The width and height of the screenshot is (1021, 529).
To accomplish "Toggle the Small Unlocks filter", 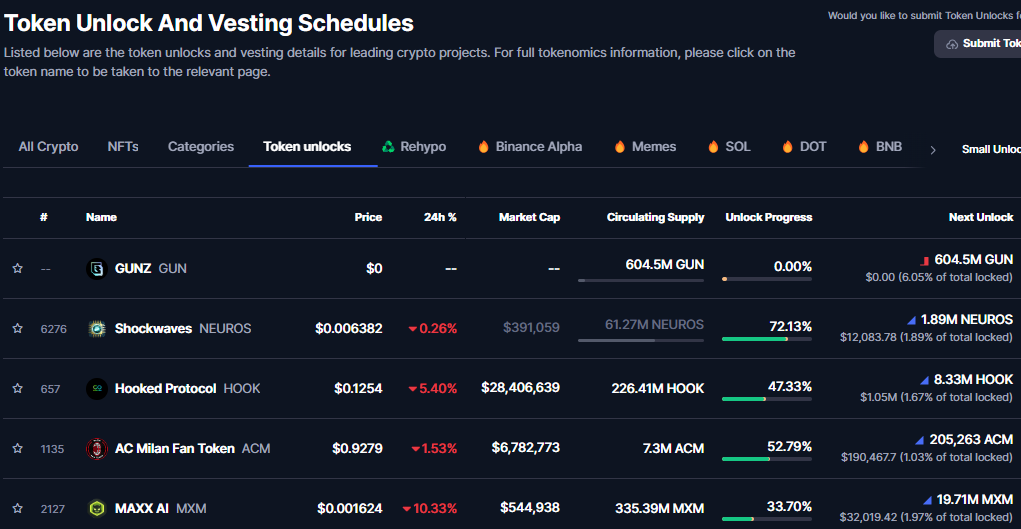I will (x=991, y=149).
